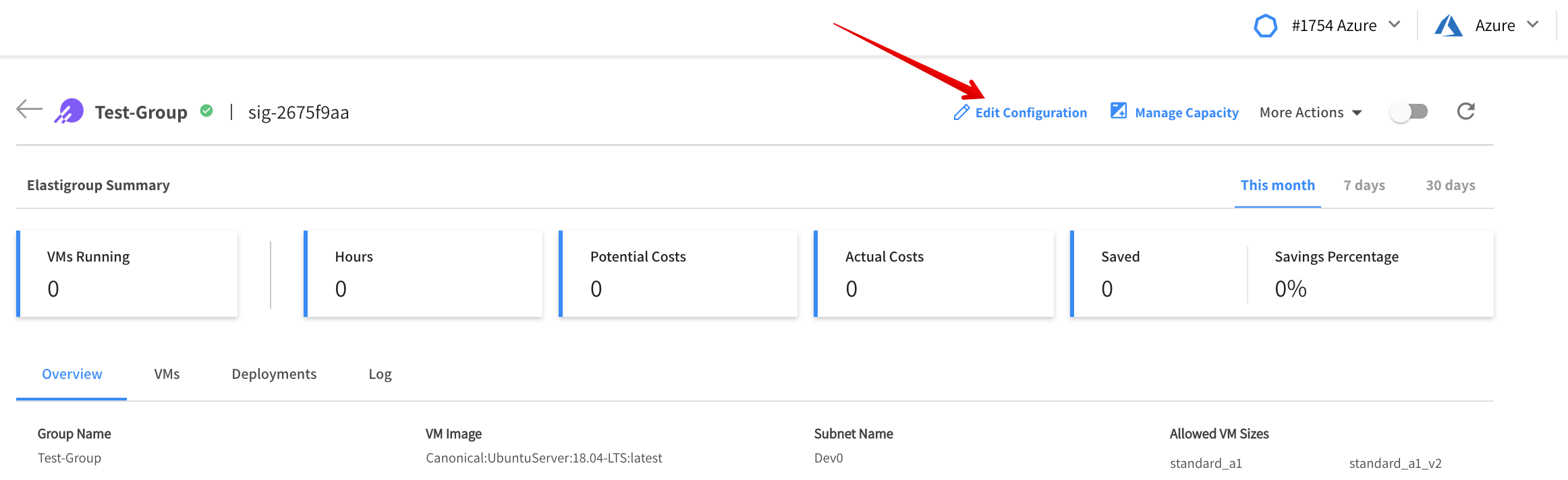Click the green status check icon

point(206,111)
